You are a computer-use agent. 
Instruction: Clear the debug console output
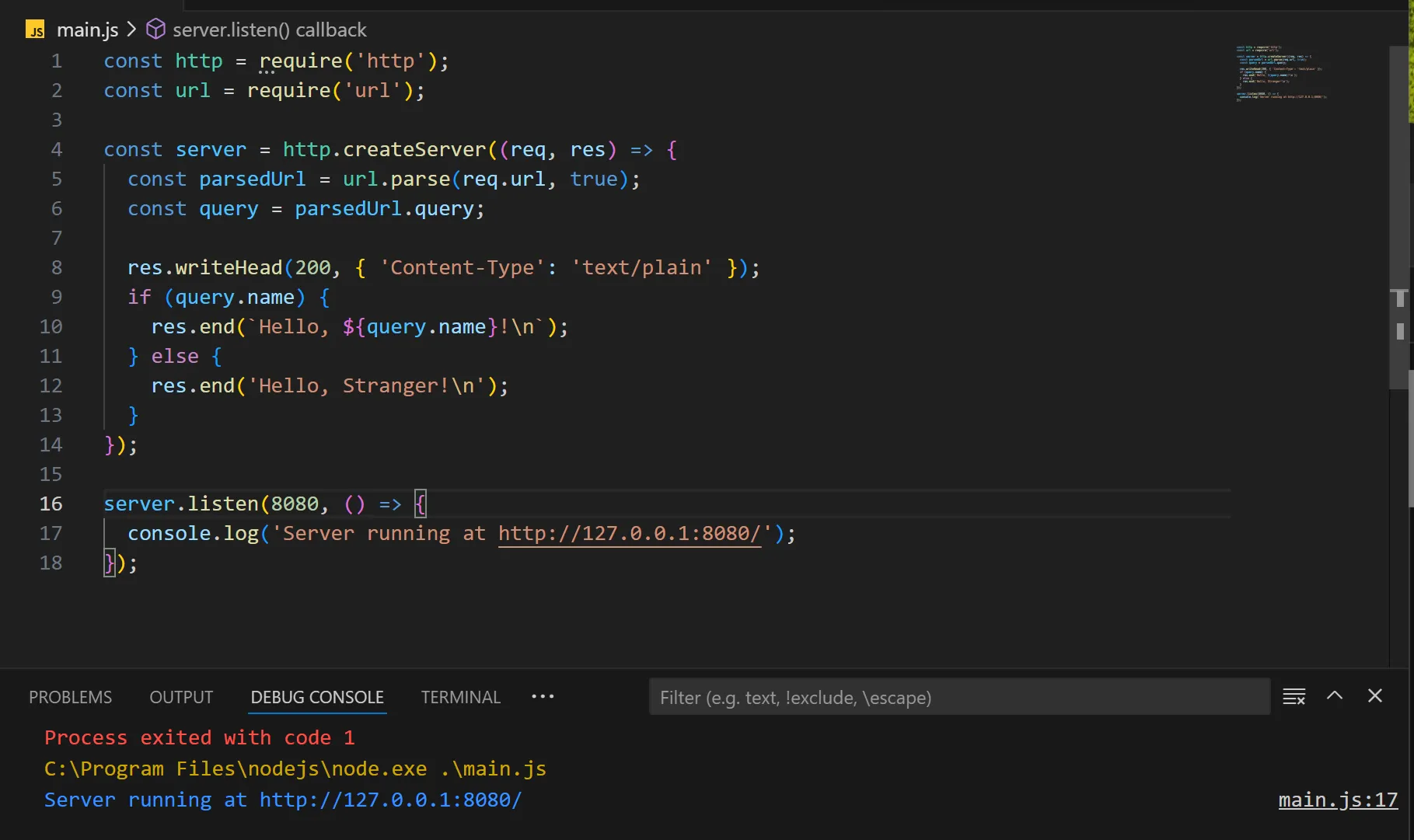1294,696
